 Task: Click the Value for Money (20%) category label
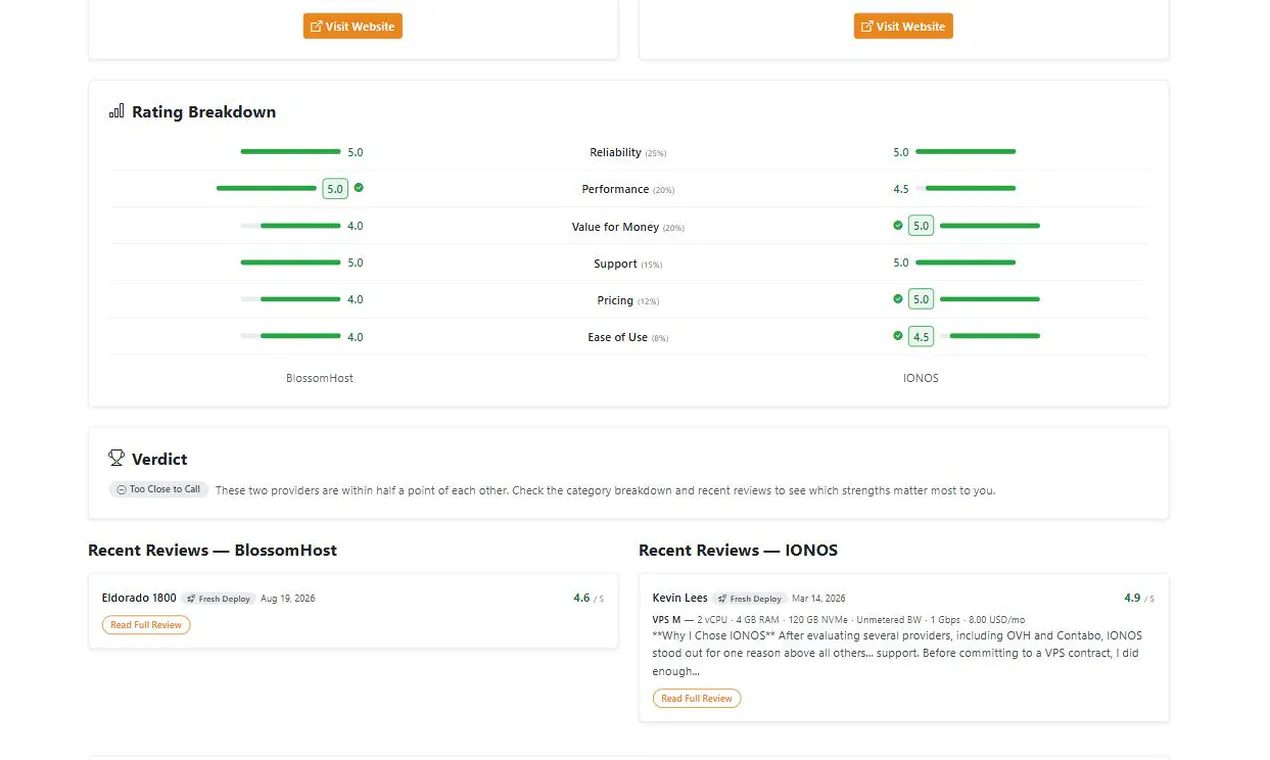pos(628,227)
